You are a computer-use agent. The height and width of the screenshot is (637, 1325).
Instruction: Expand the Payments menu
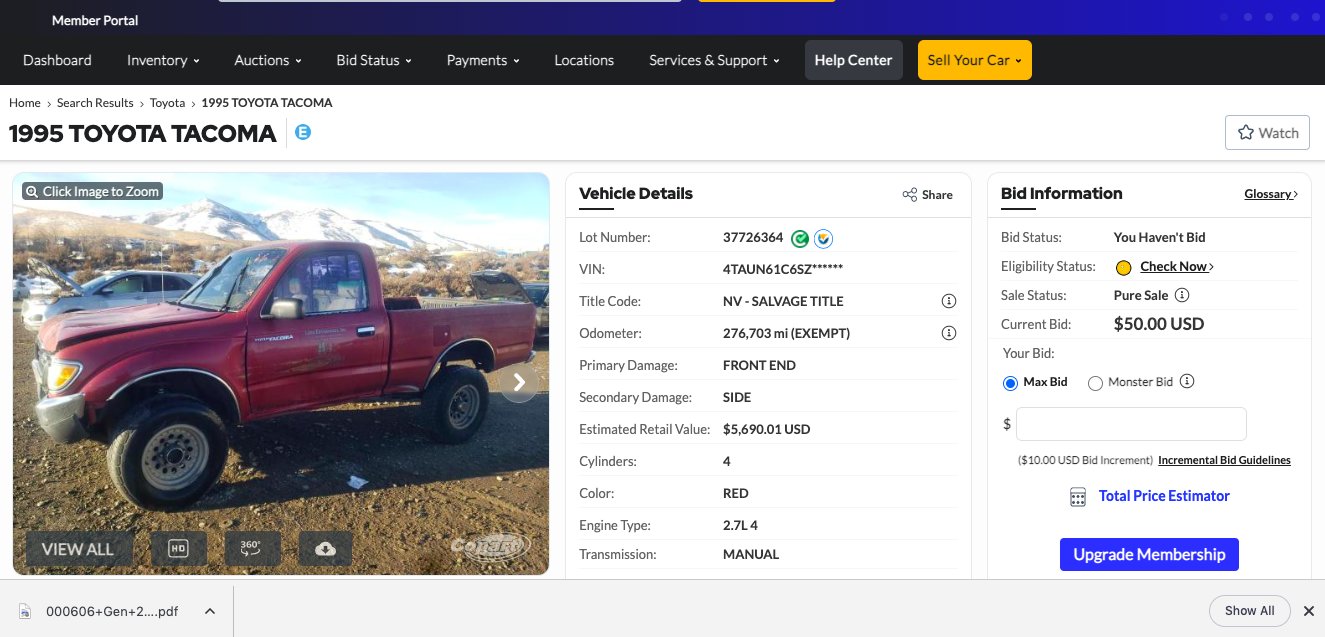click(x=483, y=60)
